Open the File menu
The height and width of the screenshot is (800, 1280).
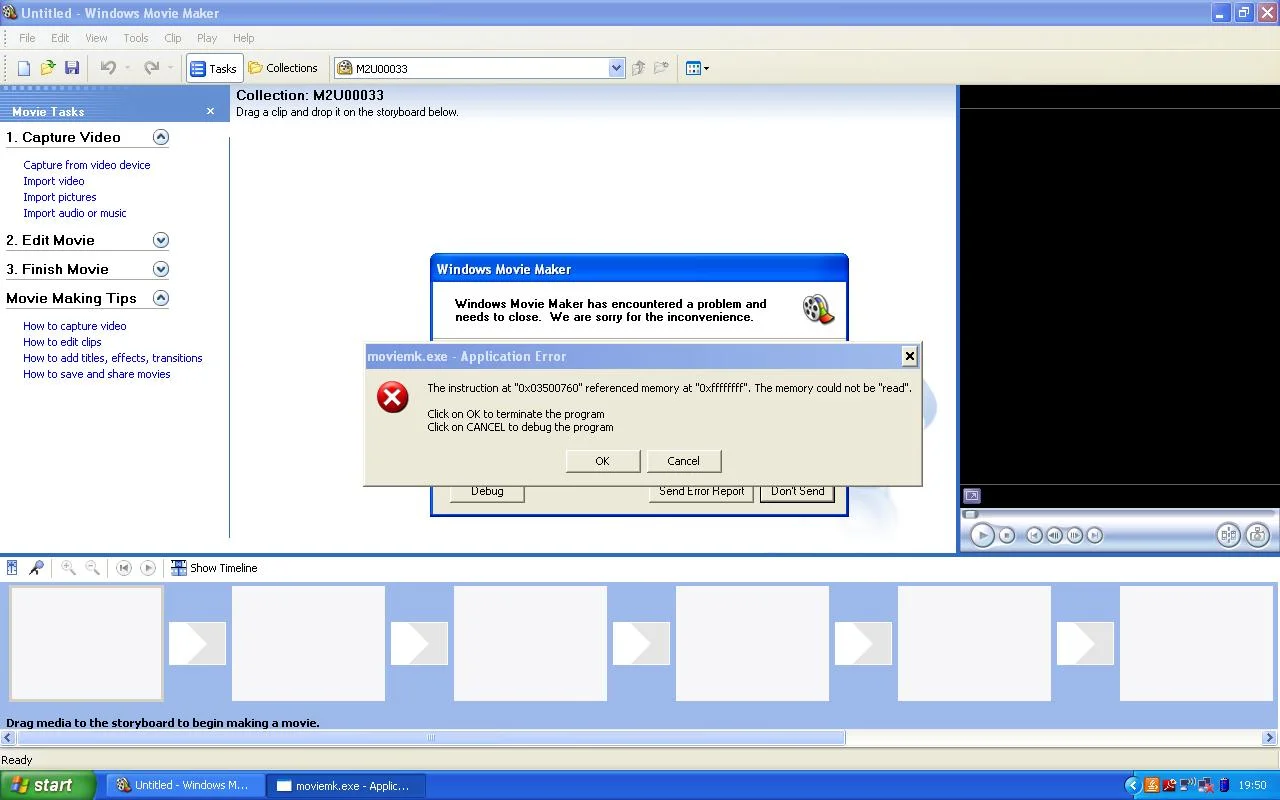(x=27, y=38)
